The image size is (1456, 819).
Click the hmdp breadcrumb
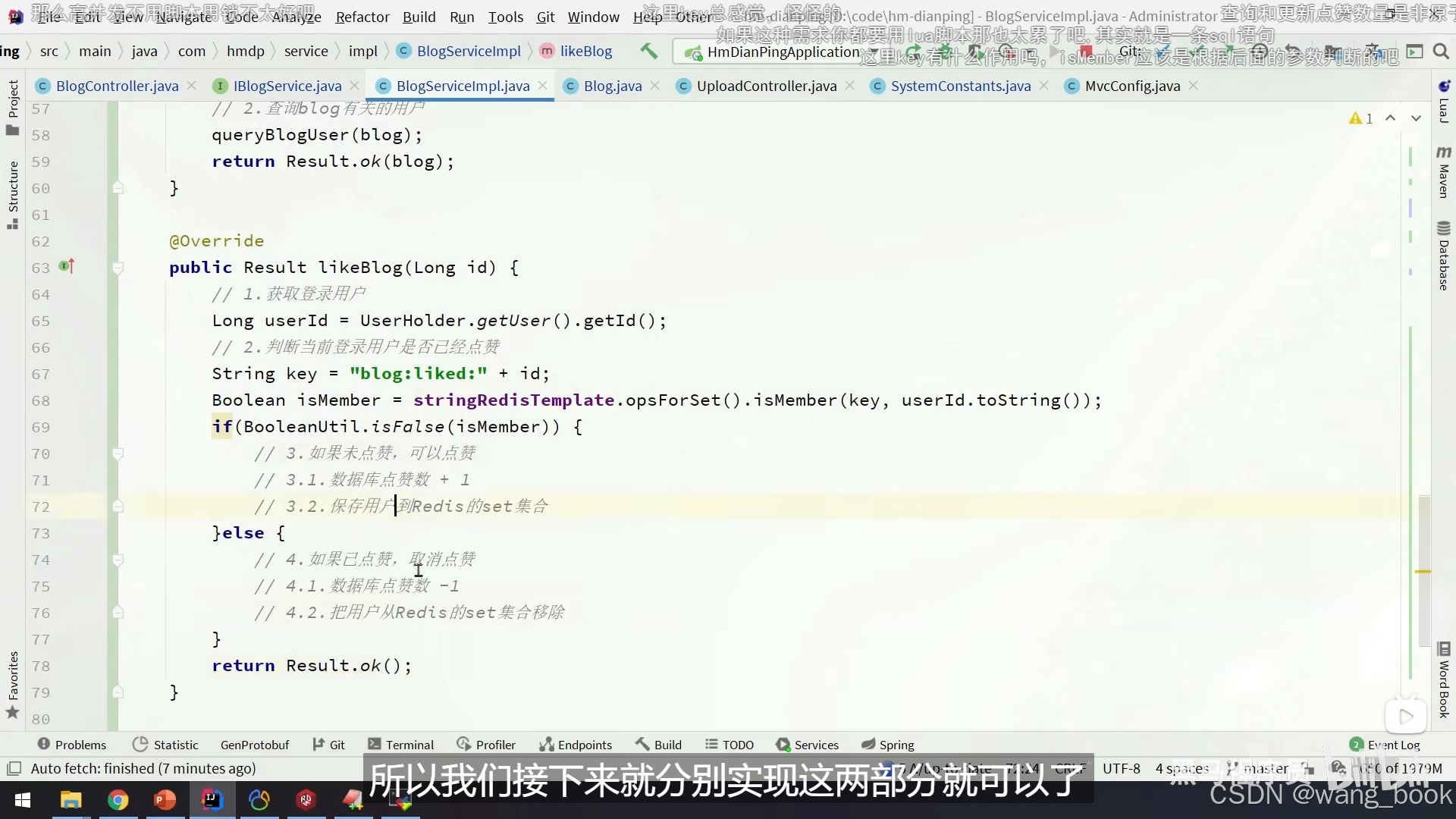click(245, 51)
